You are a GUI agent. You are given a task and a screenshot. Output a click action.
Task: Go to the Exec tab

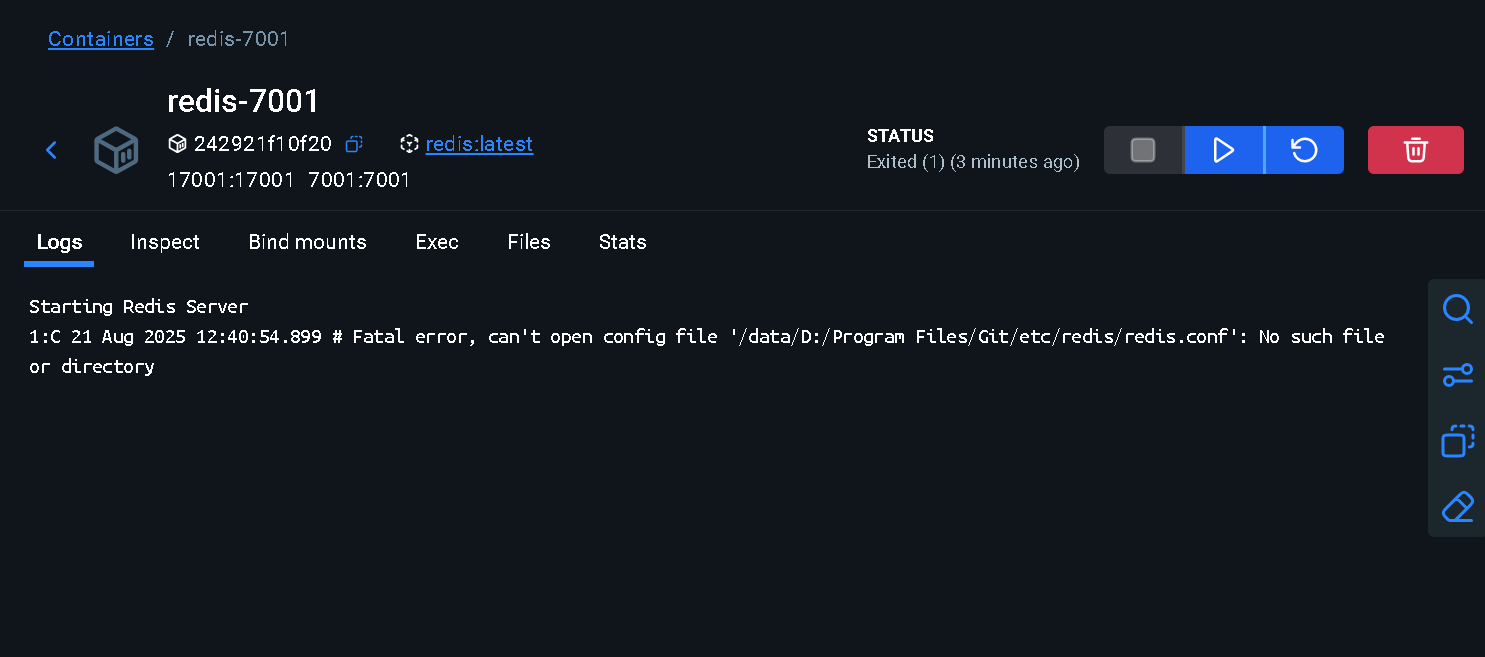(x=437, y=242)
